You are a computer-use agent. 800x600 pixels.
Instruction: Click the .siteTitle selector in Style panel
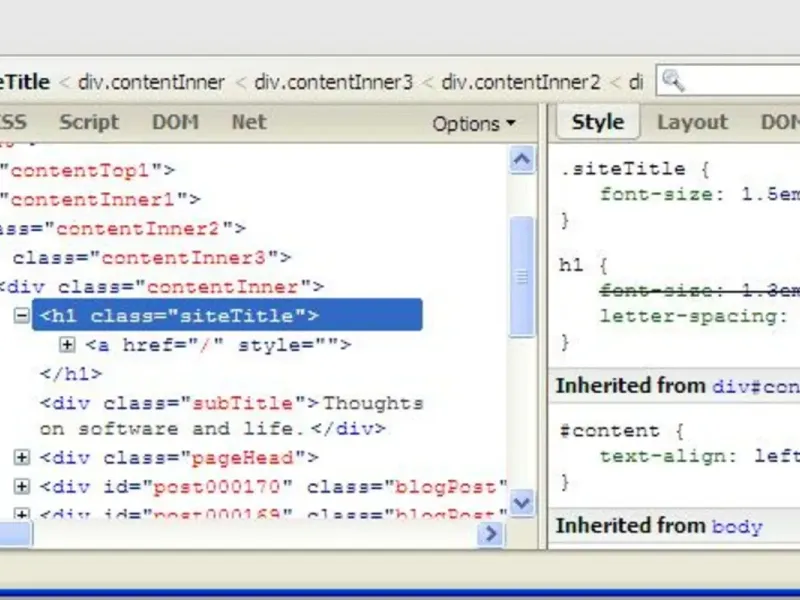coord(622,169)
